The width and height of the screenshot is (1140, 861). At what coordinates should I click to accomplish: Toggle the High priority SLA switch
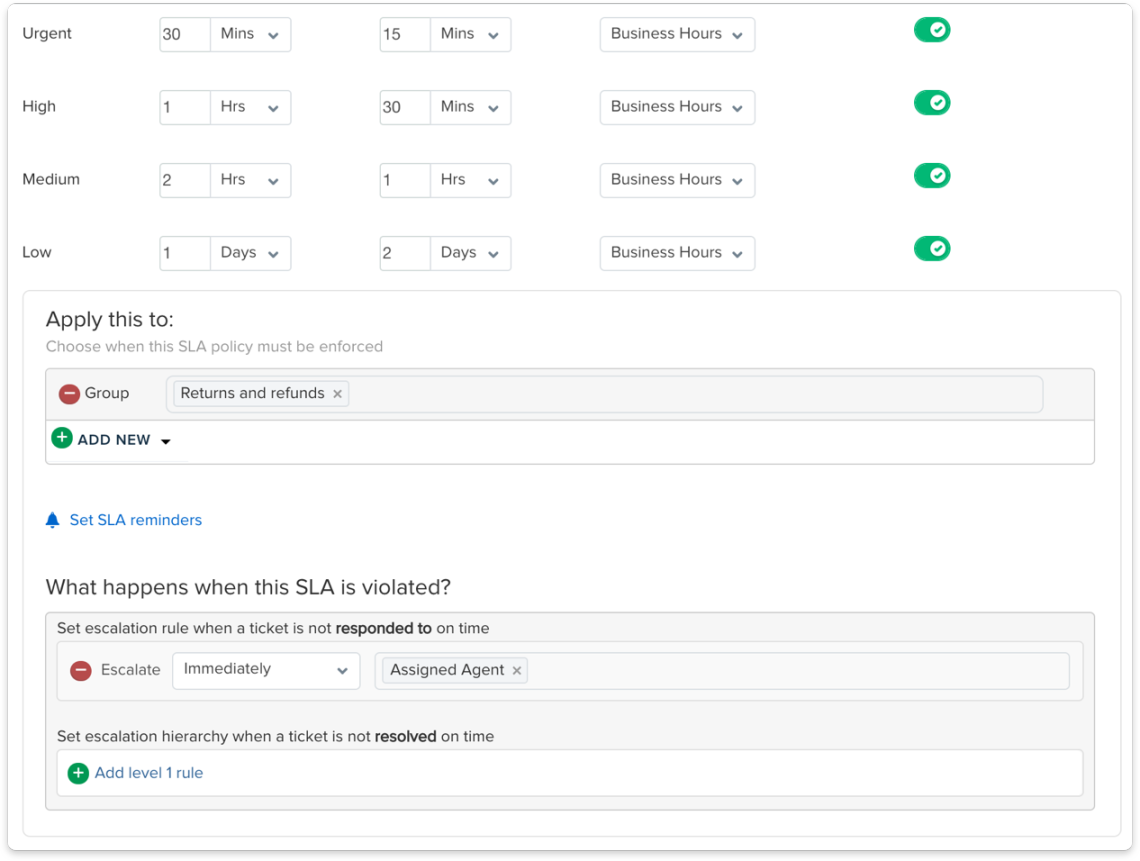[x=931, y=102]
